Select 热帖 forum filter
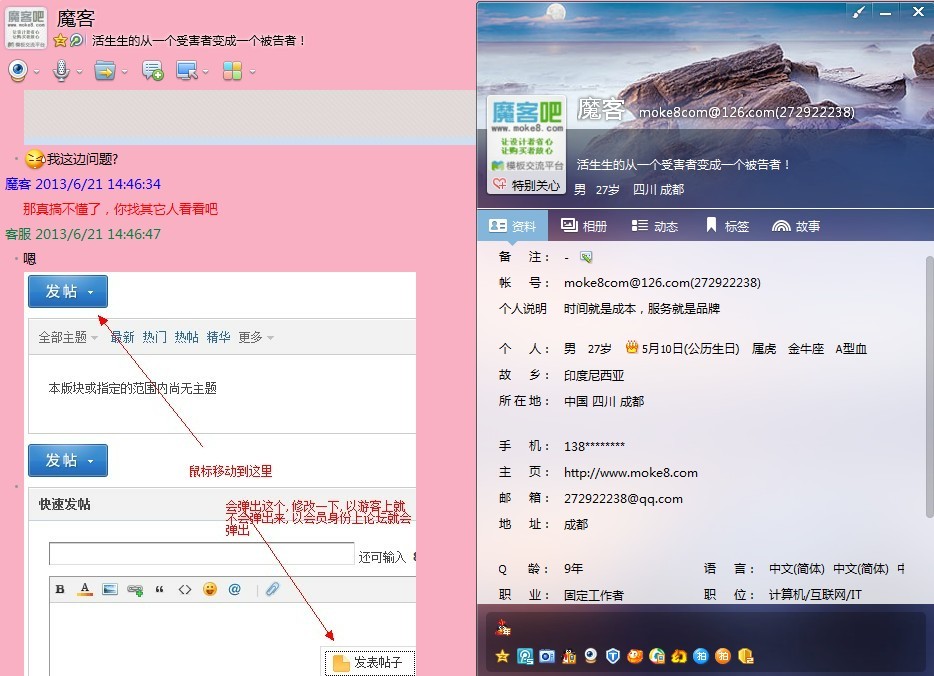Screen dimensions: 934x676 186,337
